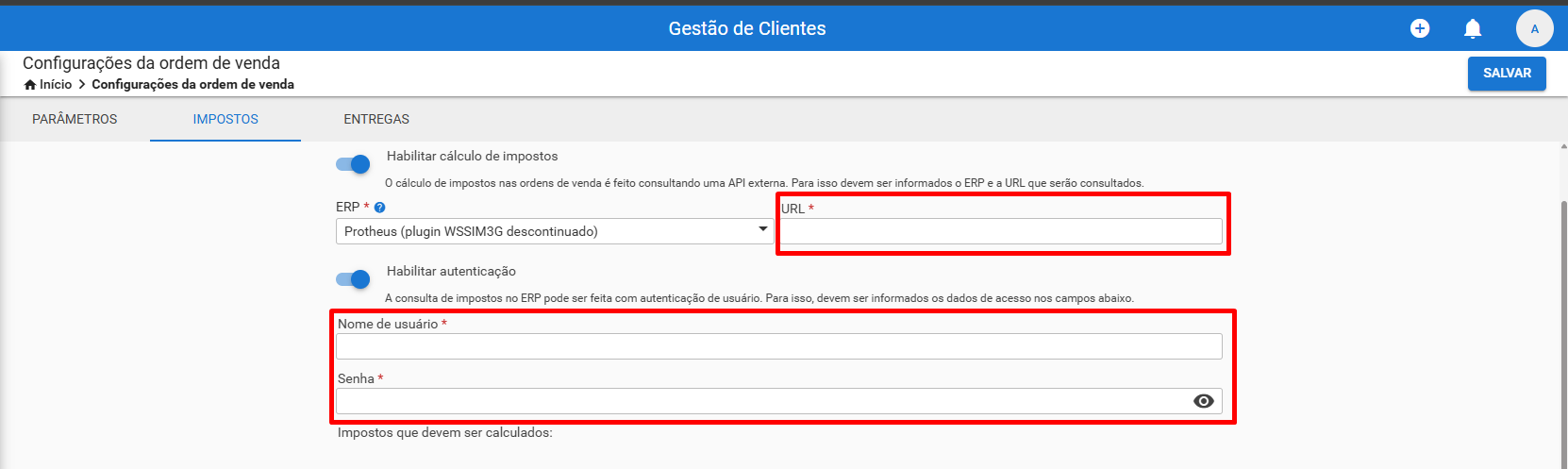The width and height of the screenshot is (1568, 469).
Task: Open the ERP dropdown selector
Action: pyautogui.click(x=555, y=231)
